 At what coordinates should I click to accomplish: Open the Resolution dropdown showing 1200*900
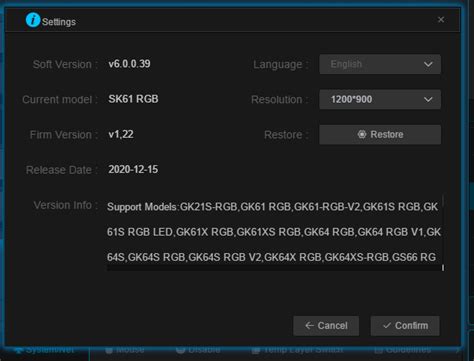pos(380,99)
